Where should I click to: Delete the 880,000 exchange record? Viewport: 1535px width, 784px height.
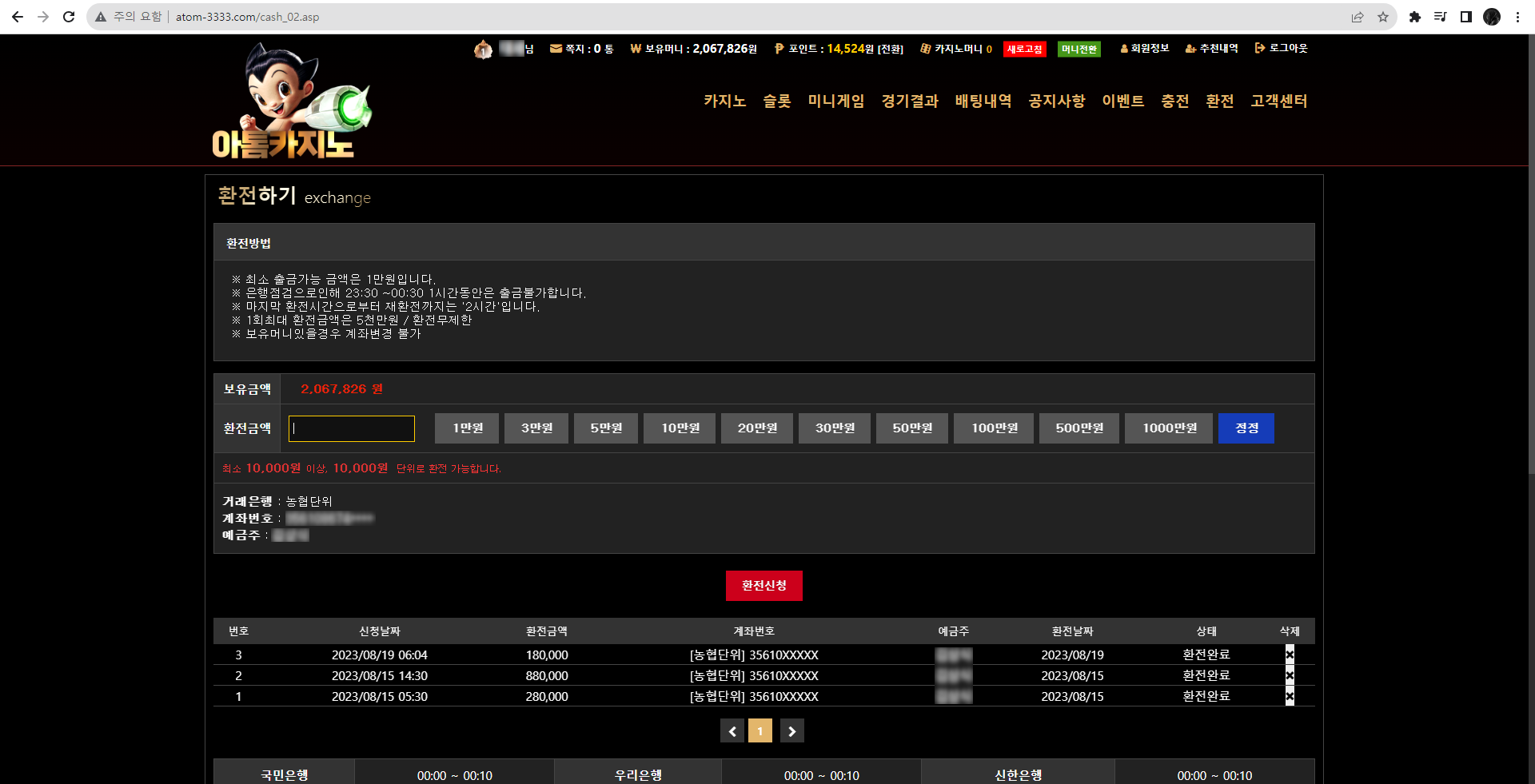click(x=1290, y=675)
